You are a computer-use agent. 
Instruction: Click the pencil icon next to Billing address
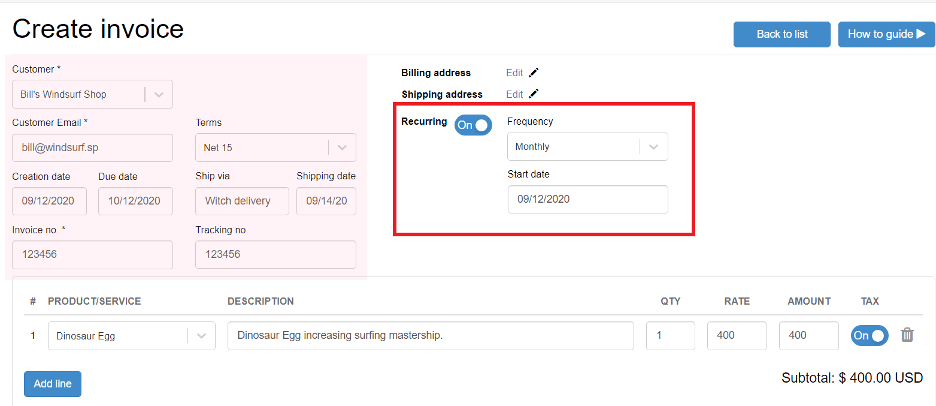click(x=534, y=73)
